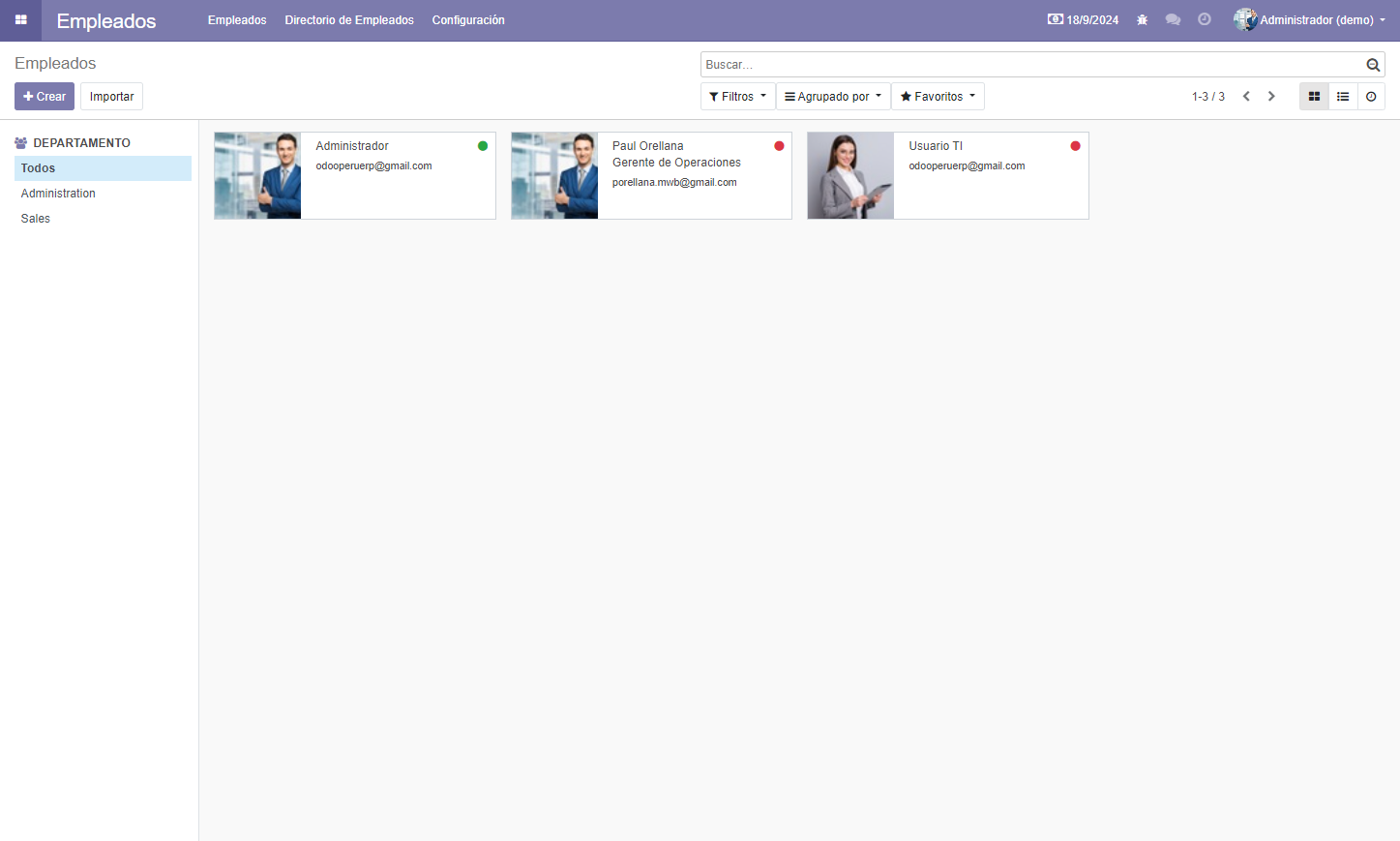Image resolution: width=1400 pixels, height=841 pixels.
Task: Click the Buscar search field
Action: [x=1031, y=65]
